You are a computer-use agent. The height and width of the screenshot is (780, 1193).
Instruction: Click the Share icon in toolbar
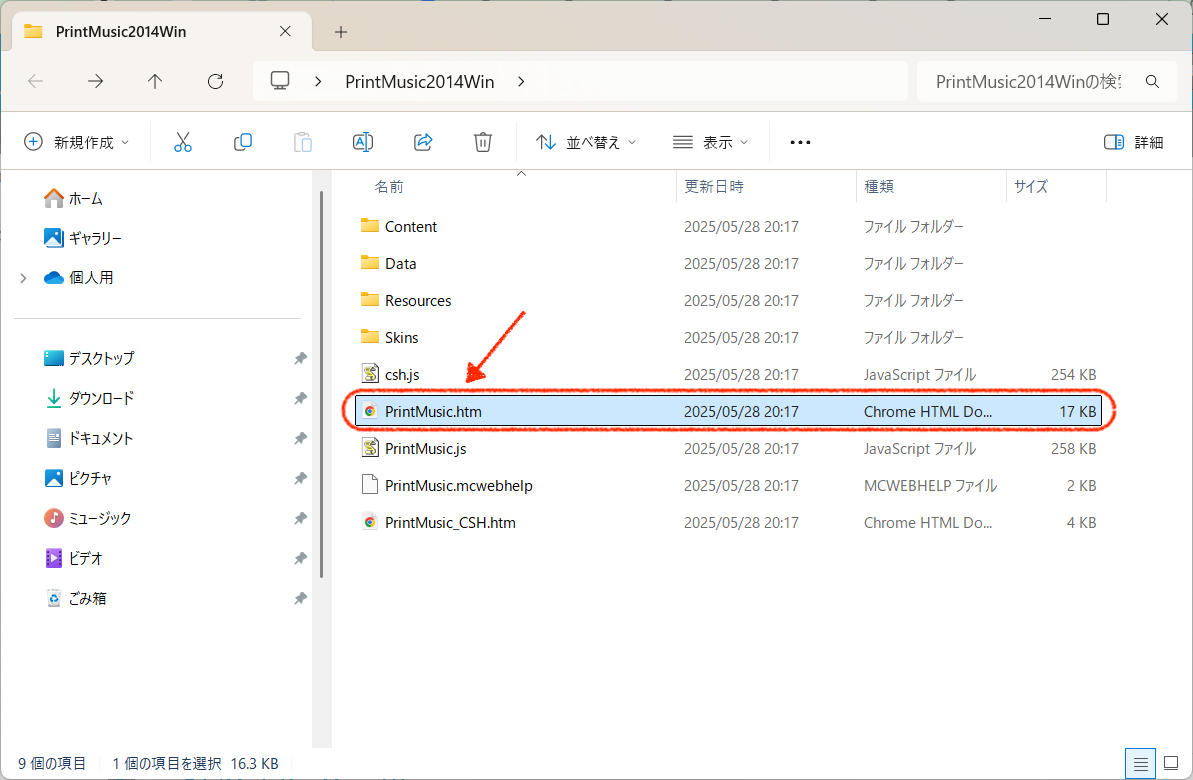point(423,142)
